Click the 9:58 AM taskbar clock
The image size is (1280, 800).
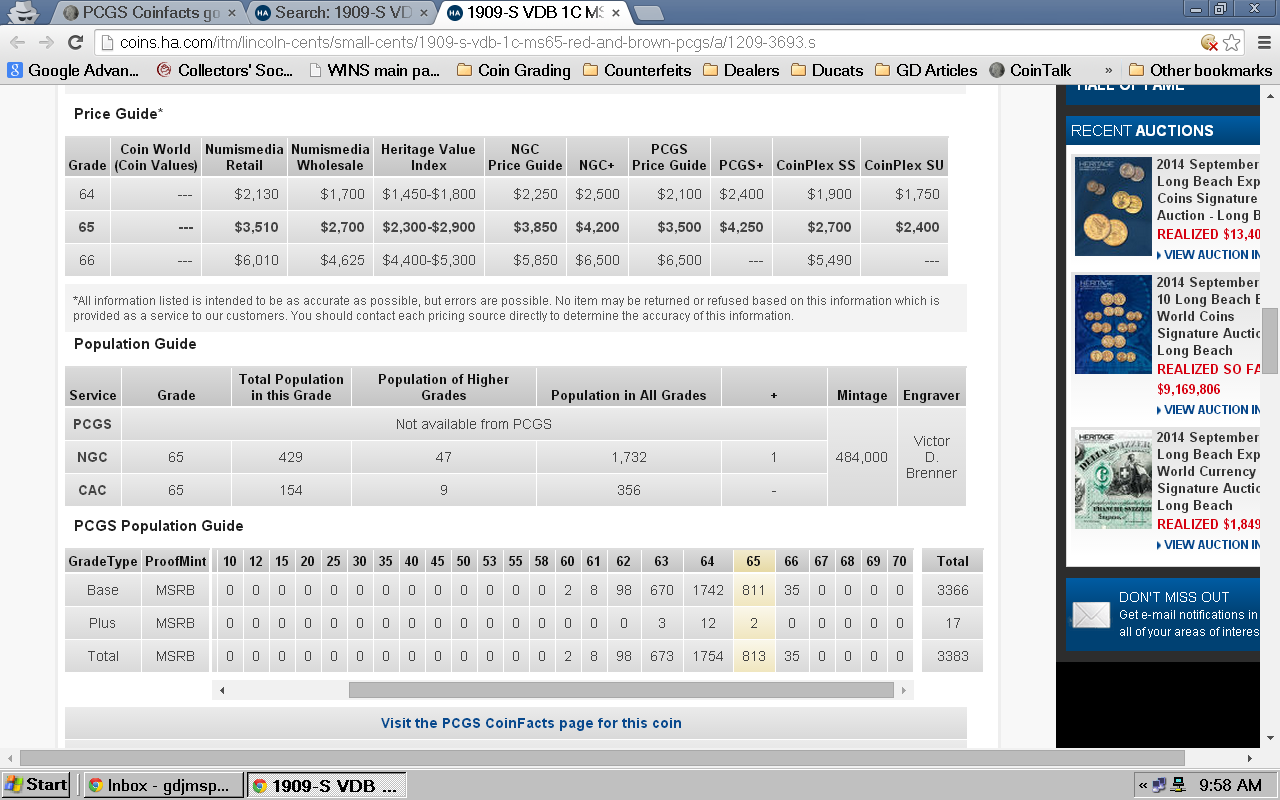coord(1230,786)
